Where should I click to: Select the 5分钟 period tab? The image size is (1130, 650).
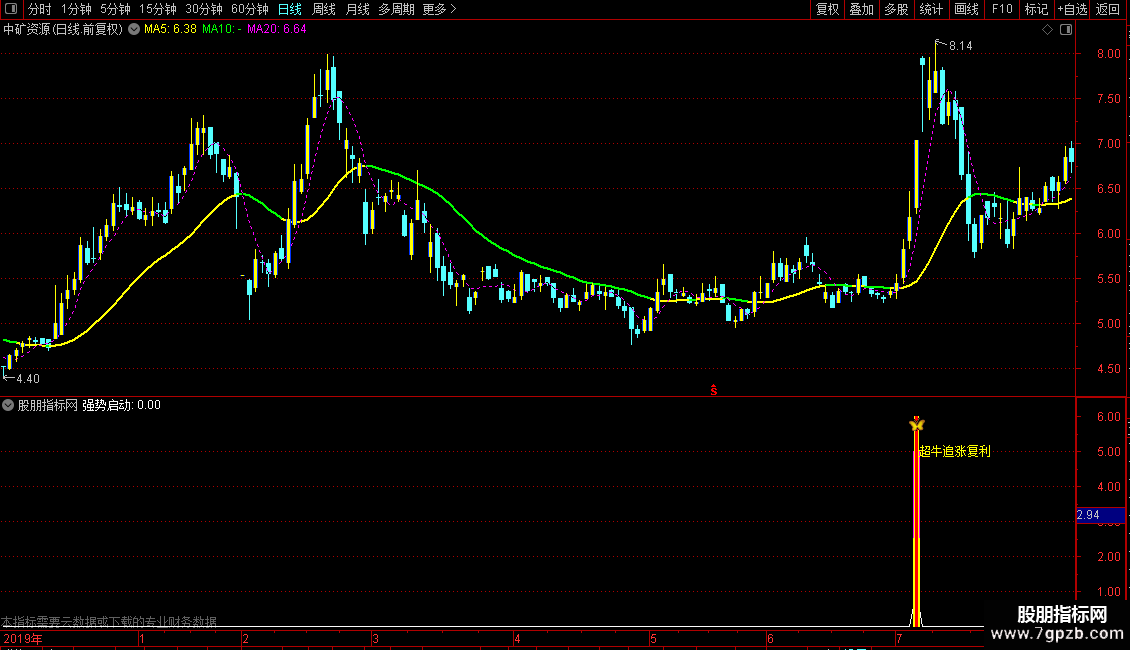coord(115,9)
